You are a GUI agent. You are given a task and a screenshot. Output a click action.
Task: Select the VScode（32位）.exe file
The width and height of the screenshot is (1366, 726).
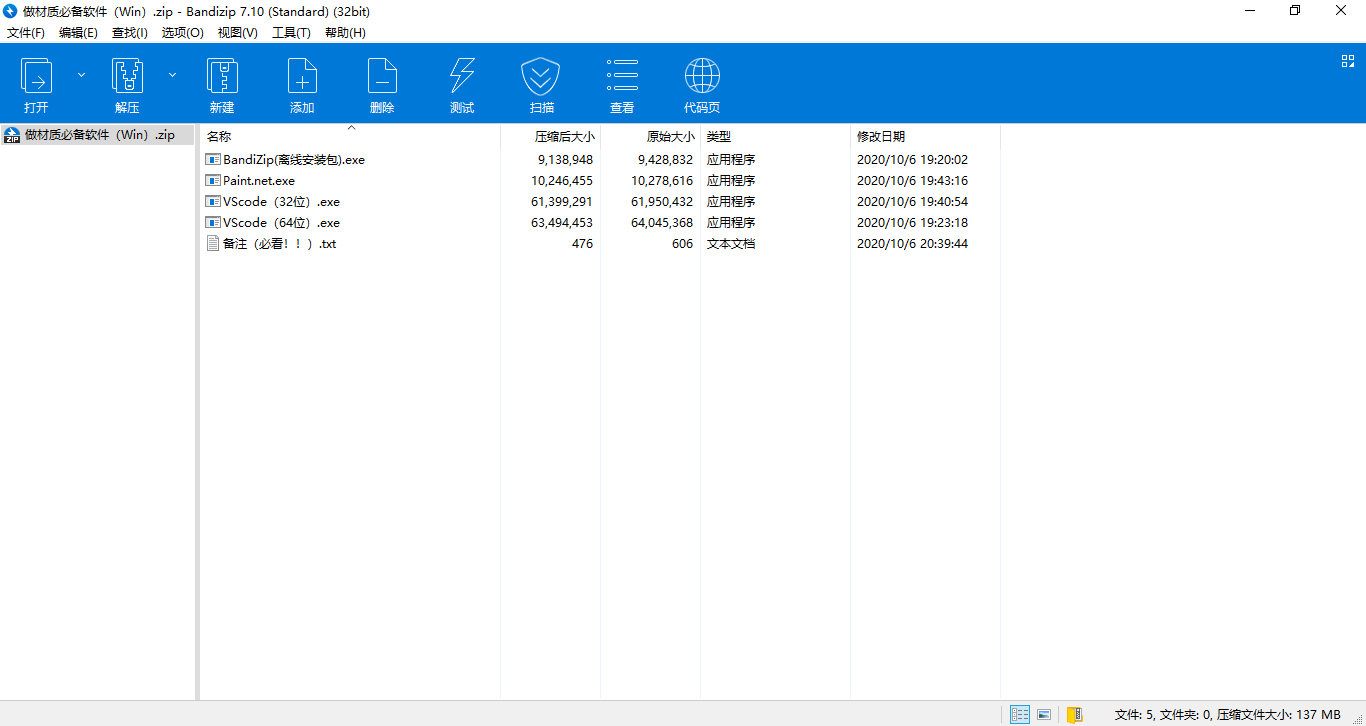[x=272, y=201]
